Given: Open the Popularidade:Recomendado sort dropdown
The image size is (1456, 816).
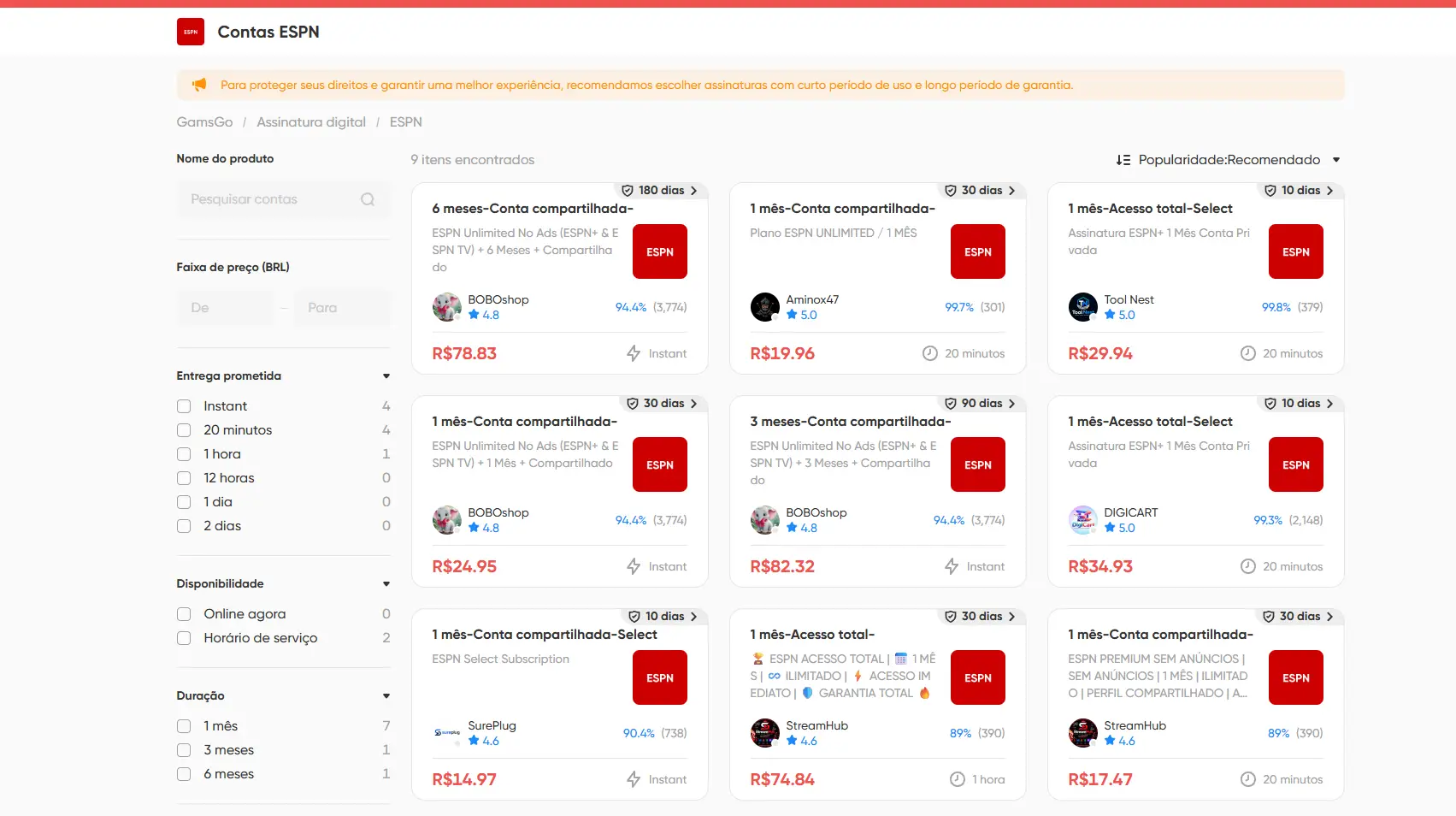Looking at the screenshot, I should point(1229,160).
